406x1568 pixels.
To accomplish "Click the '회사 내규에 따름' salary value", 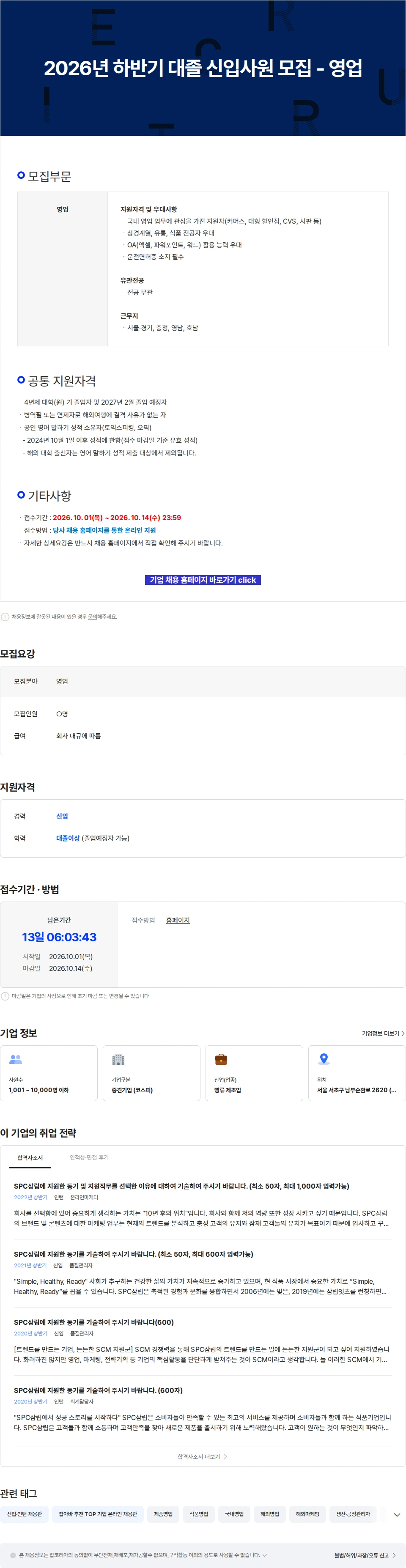I will coord(79,736).
